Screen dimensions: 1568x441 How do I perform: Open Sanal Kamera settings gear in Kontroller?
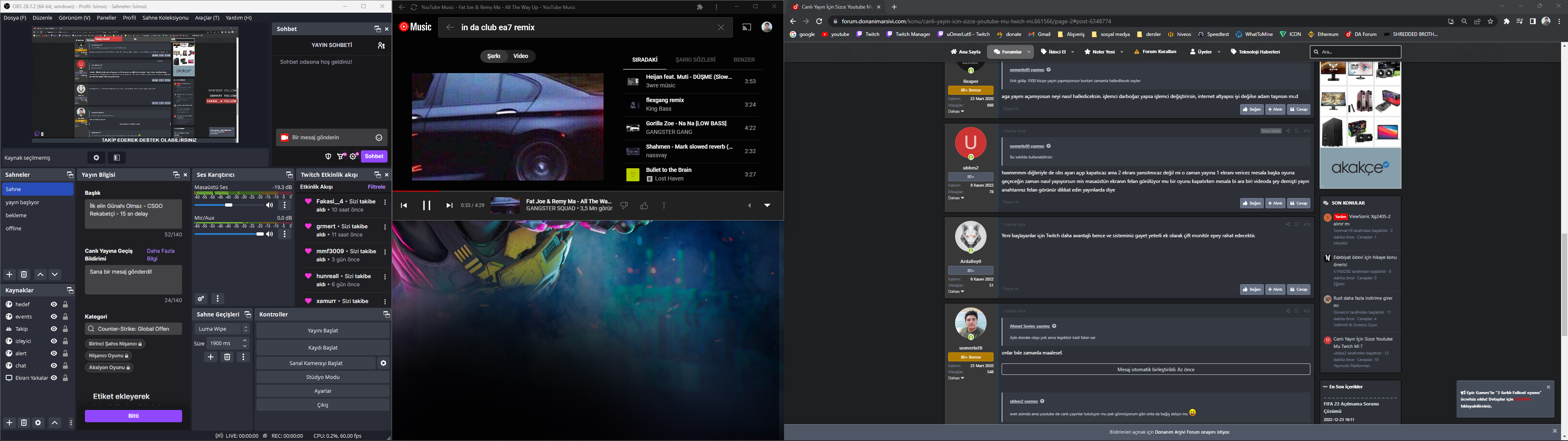(x=383, y=363)
